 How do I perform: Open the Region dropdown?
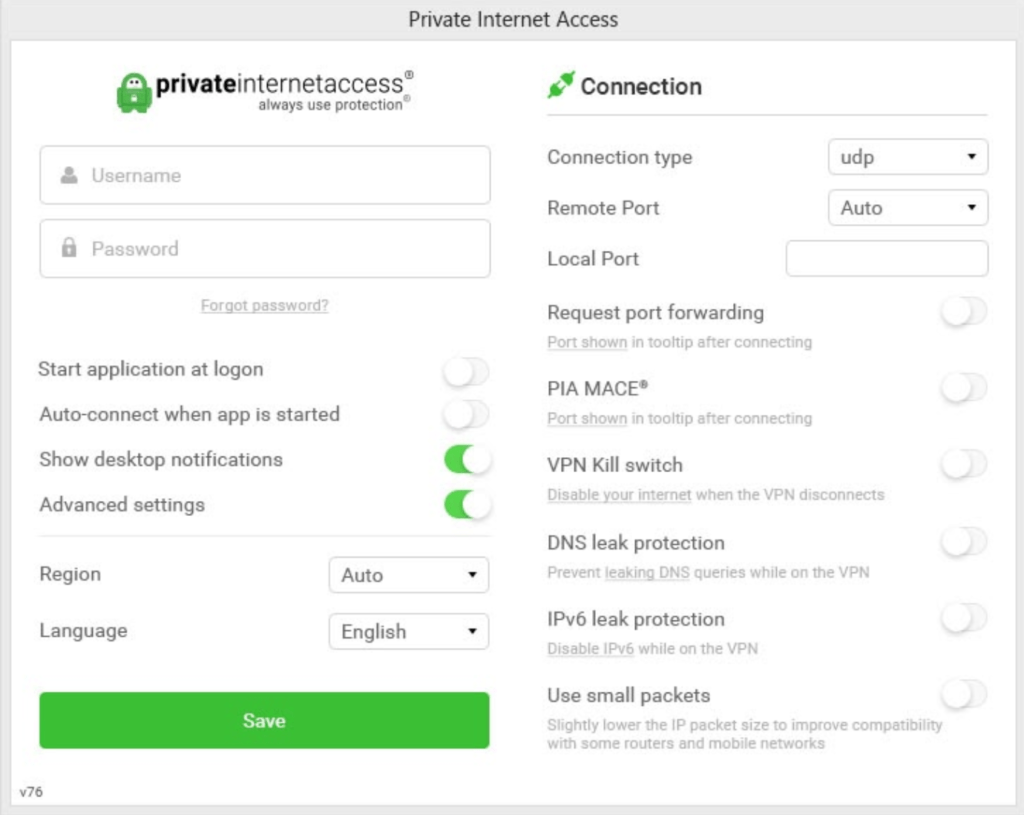click(408, 575)
